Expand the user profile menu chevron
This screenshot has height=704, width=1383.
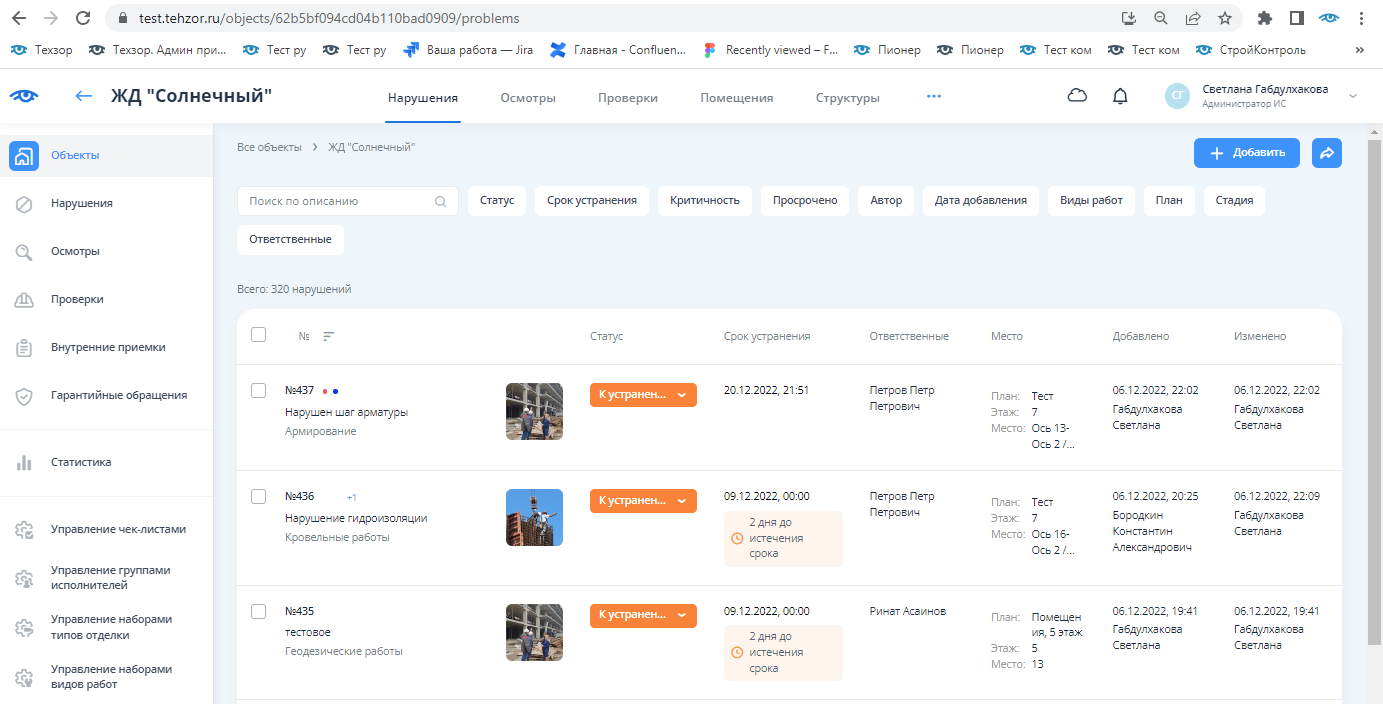click(x=1353, y=96)
